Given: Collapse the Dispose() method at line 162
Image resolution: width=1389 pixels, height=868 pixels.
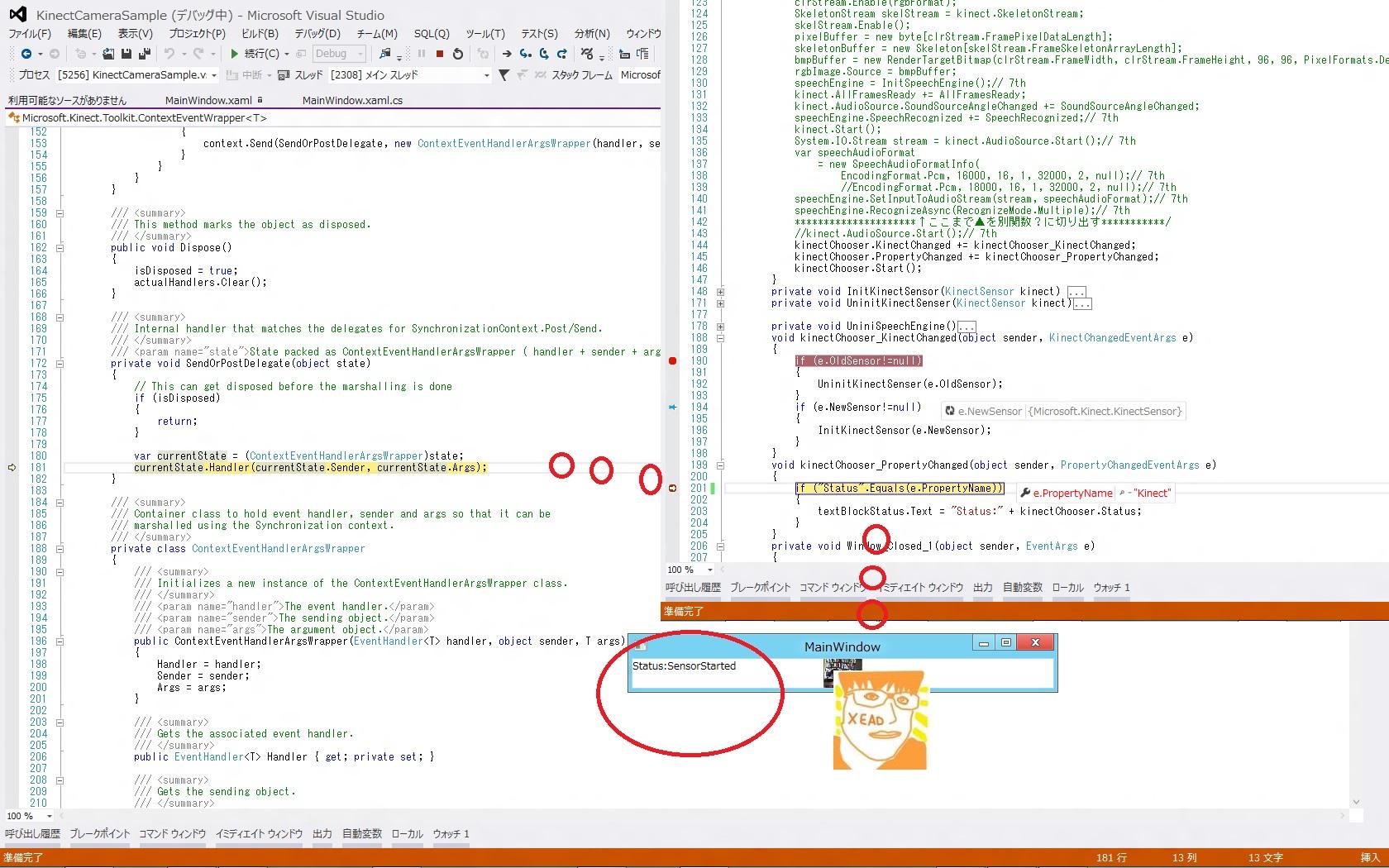Looking at the screenshot, I should (x=60, y=247).
